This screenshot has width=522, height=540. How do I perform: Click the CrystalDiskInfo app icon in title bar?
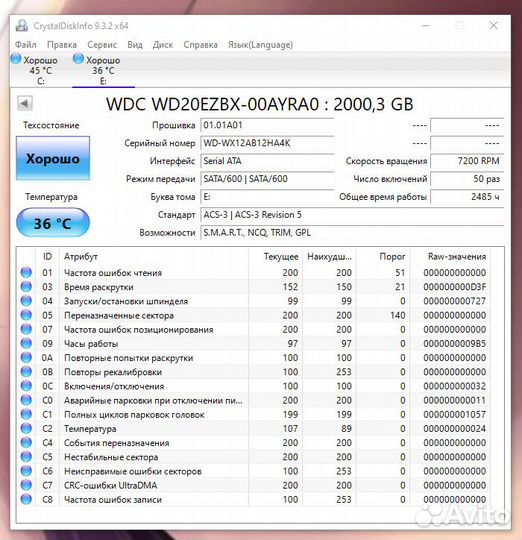22,25
